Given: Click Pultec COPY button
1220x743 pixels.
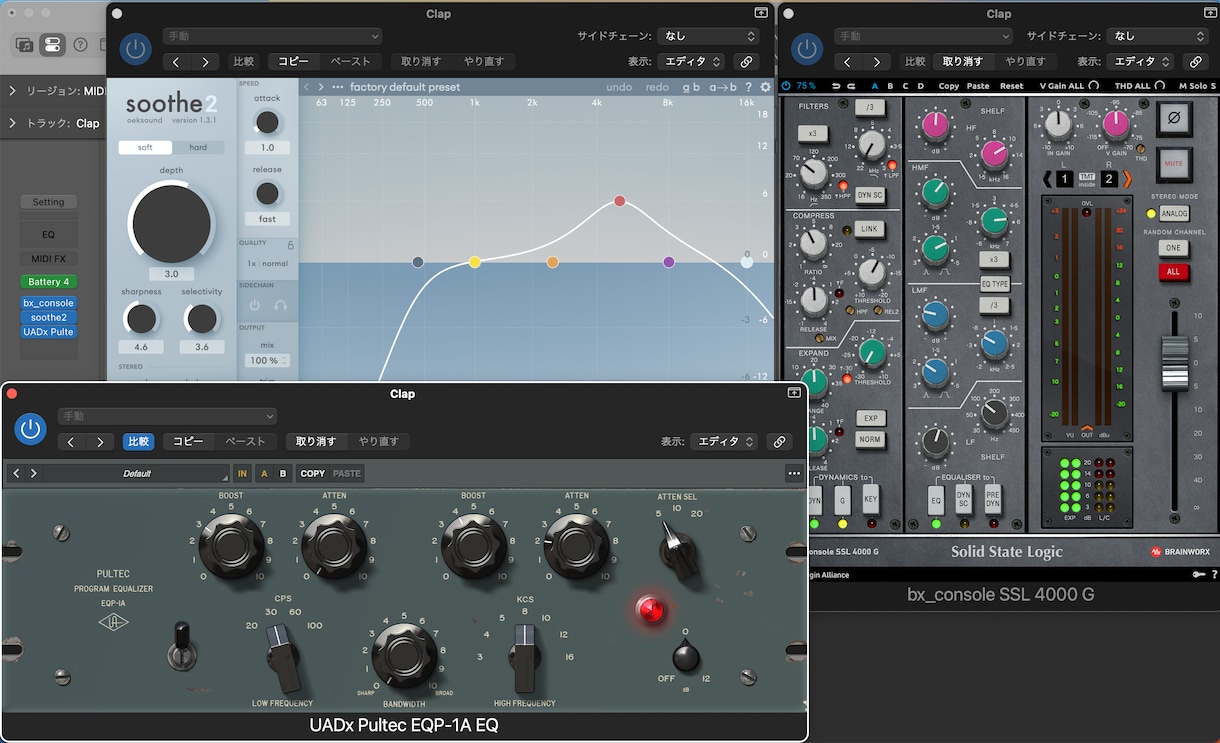Looking at the screenshot, I should coord(313,473).
